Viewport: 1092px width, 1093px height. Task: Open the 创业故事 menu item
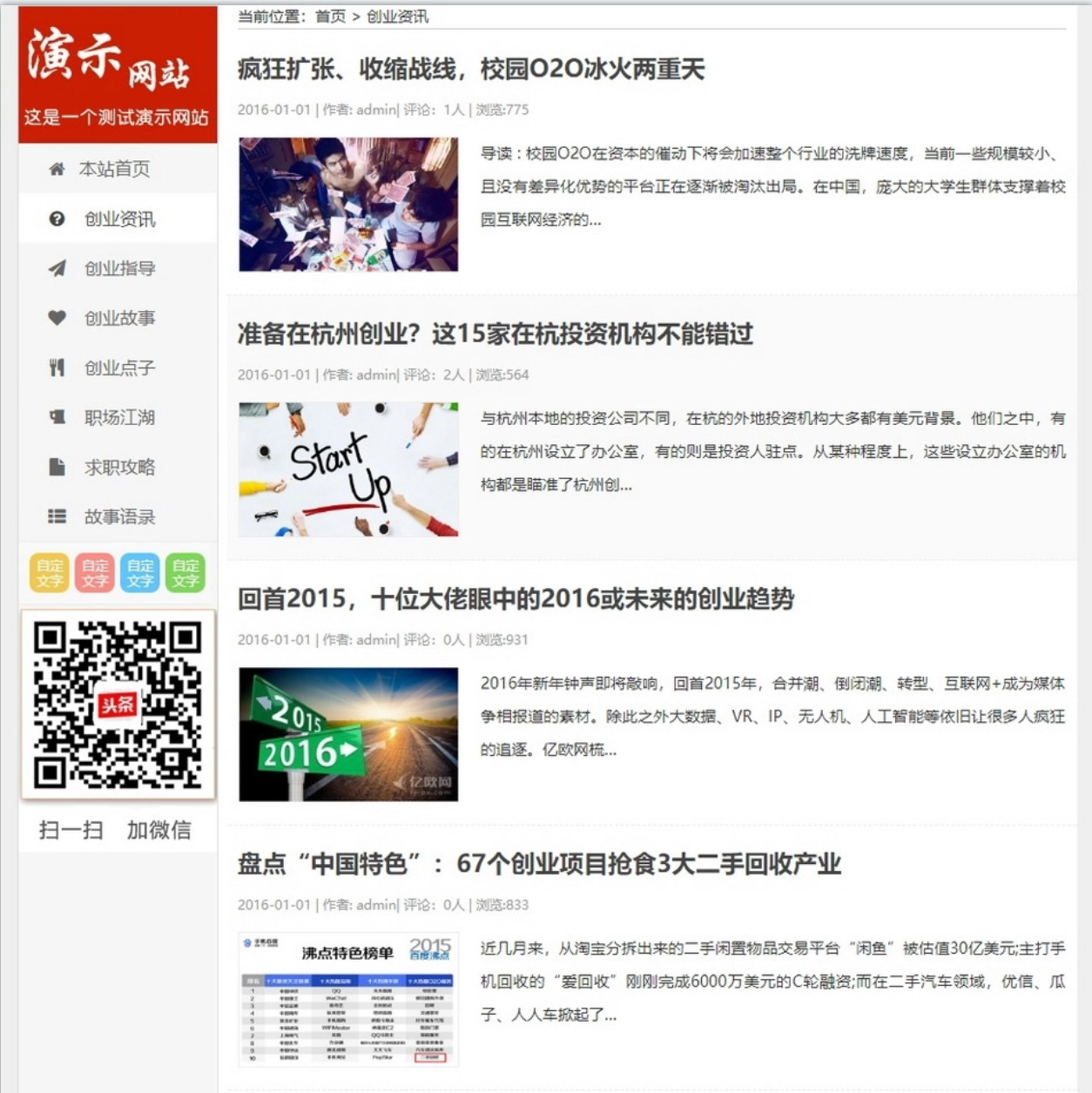pyautogui.click(x=119, y=318)
